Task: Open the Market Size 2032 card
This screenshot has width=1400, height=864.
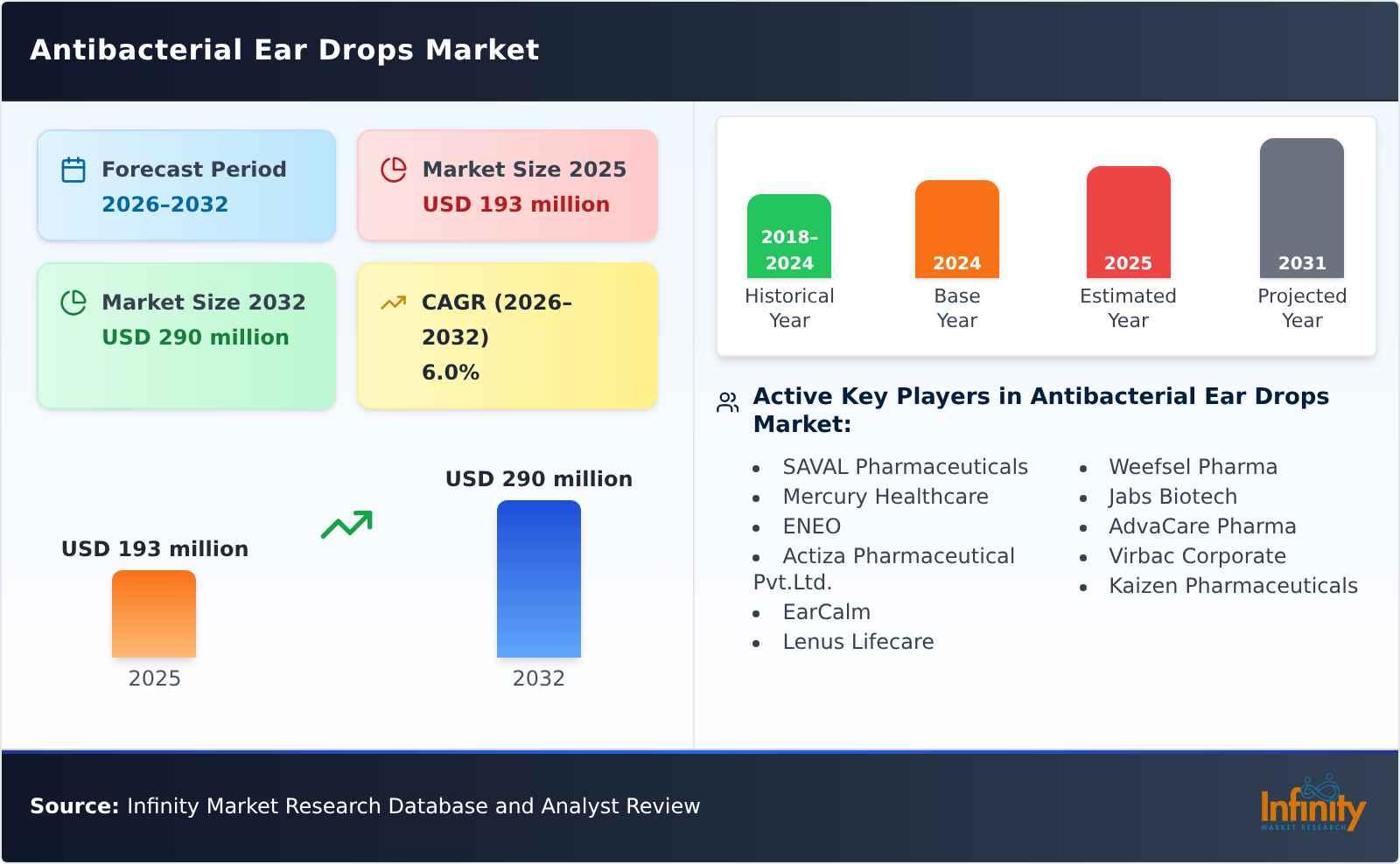Action: point(186,336)
